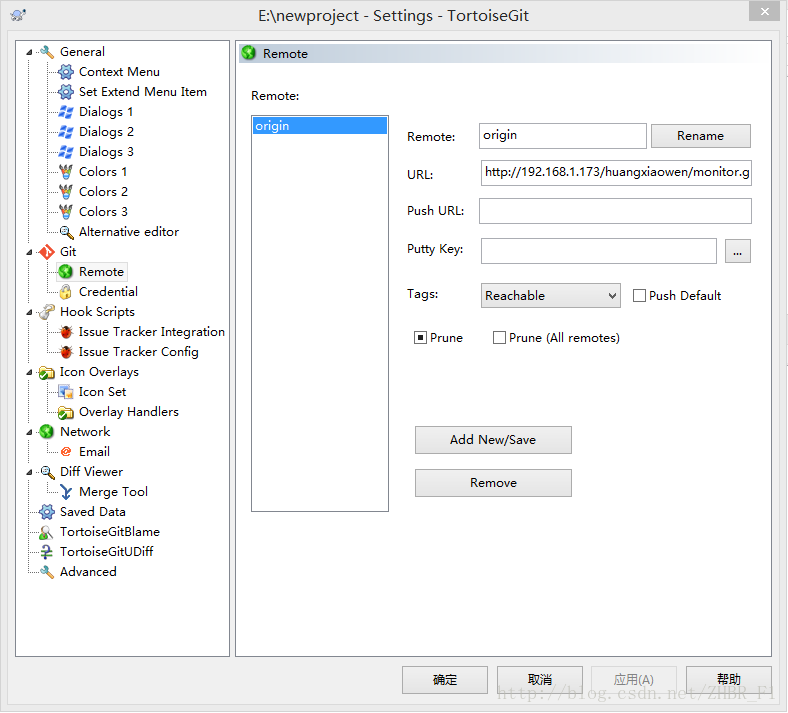
Task: Click the Credential padlock icon
Action: (x=66, y=292)
